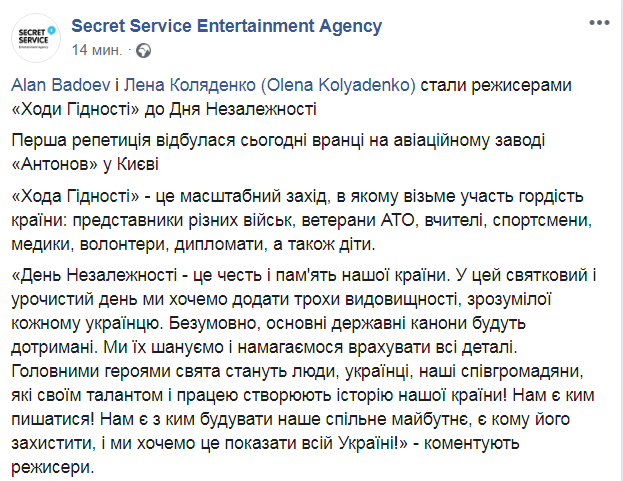Click the words "стали режисерами" in the headline
The height and width of the screenshot is (481, 623).
tap(490, 86)
